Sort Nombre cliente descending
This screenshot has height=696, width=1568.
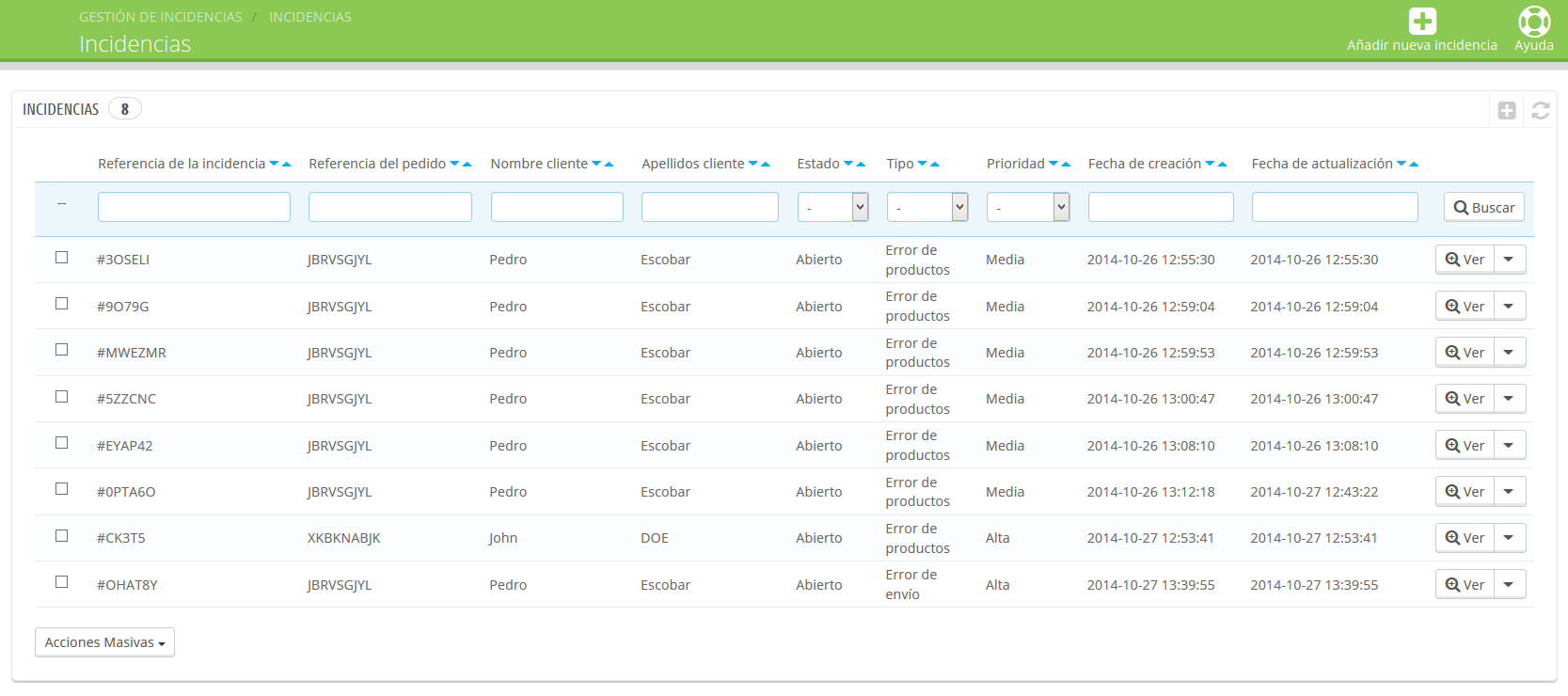tap(596, 164)
